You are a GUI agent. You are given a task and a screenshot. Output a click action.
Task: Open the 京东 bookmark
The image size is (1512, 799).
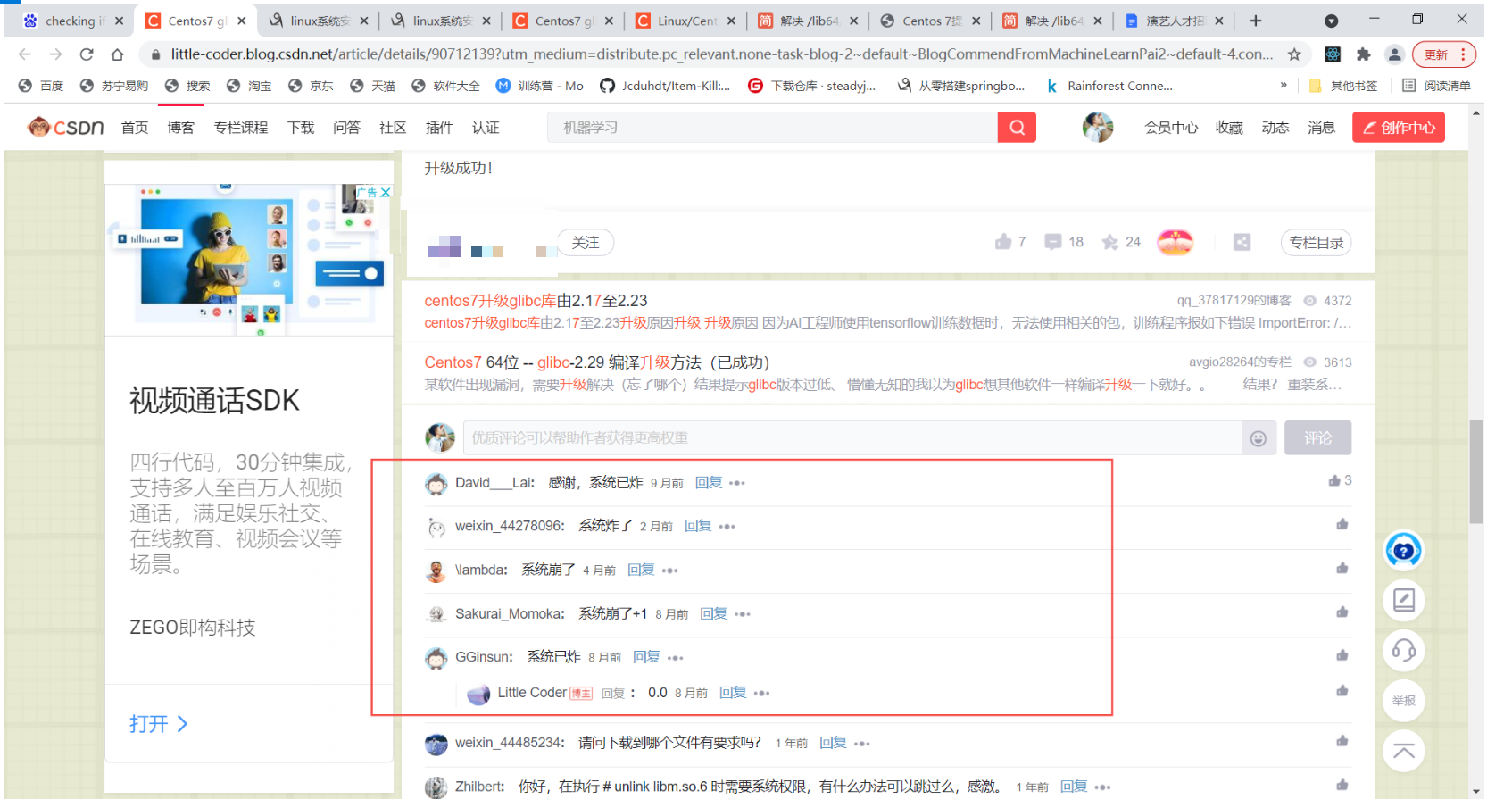[x=311, y=86]
